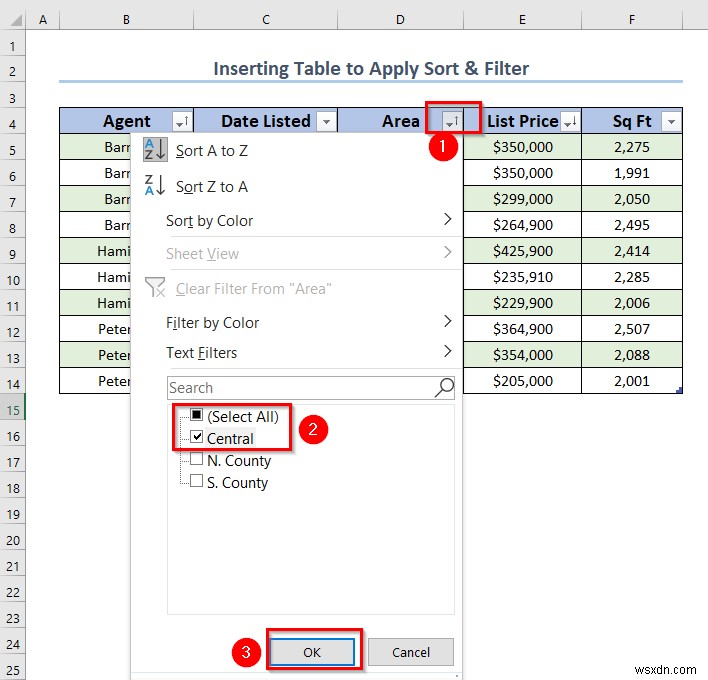The height and width of the screenshot is (680, 708).
Task: Open the List Price filter dropdown
Action: (x=570, y=121)
